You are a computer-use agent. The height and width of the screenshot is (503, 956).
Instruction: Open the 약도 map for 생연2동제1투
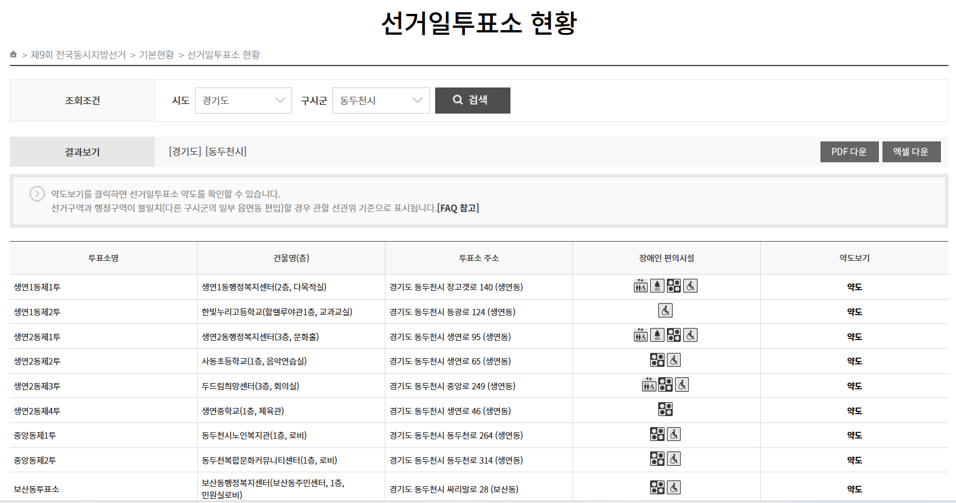click(x=854, y=337)
